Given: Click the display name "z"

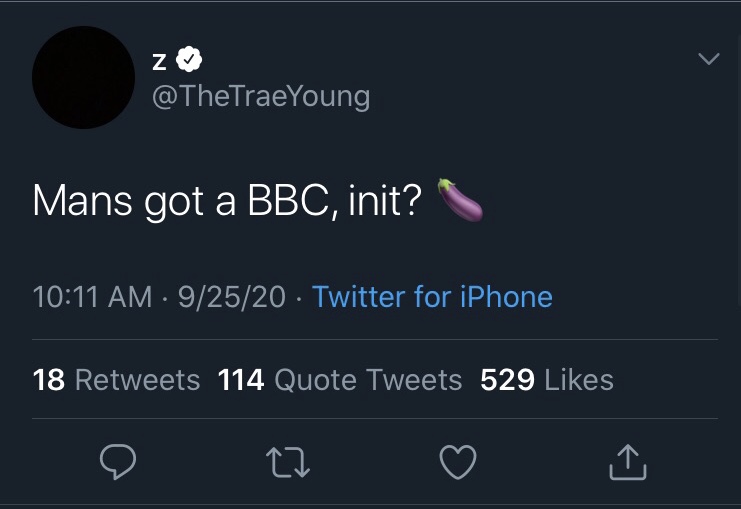Looking at the screenshot, I should click(159, 61).
